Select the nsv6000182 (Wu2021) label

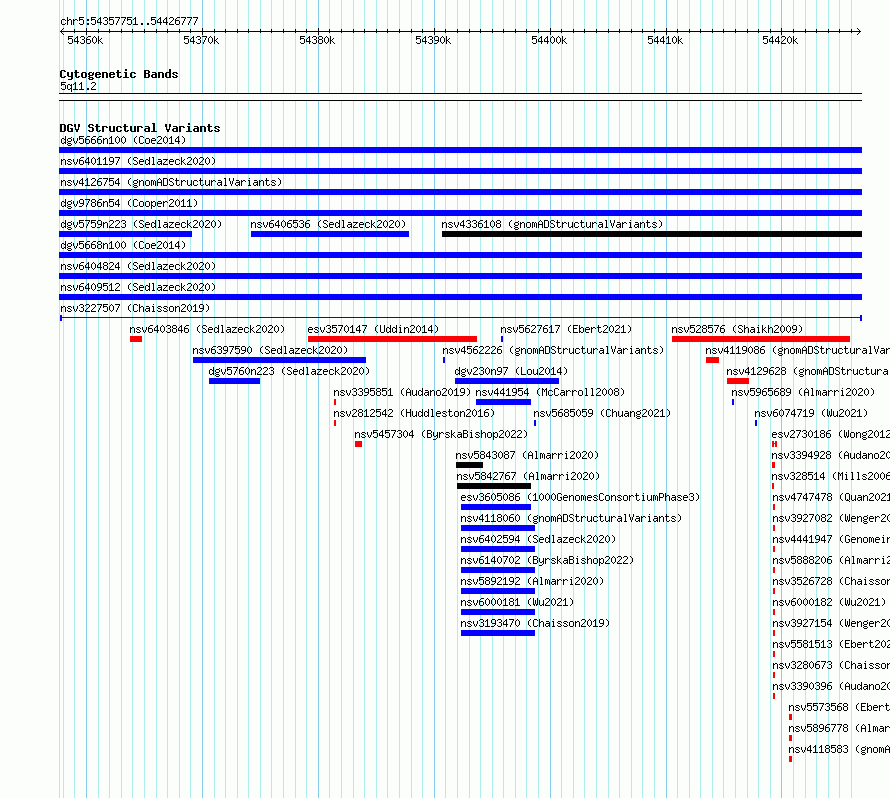click(829, 602)
